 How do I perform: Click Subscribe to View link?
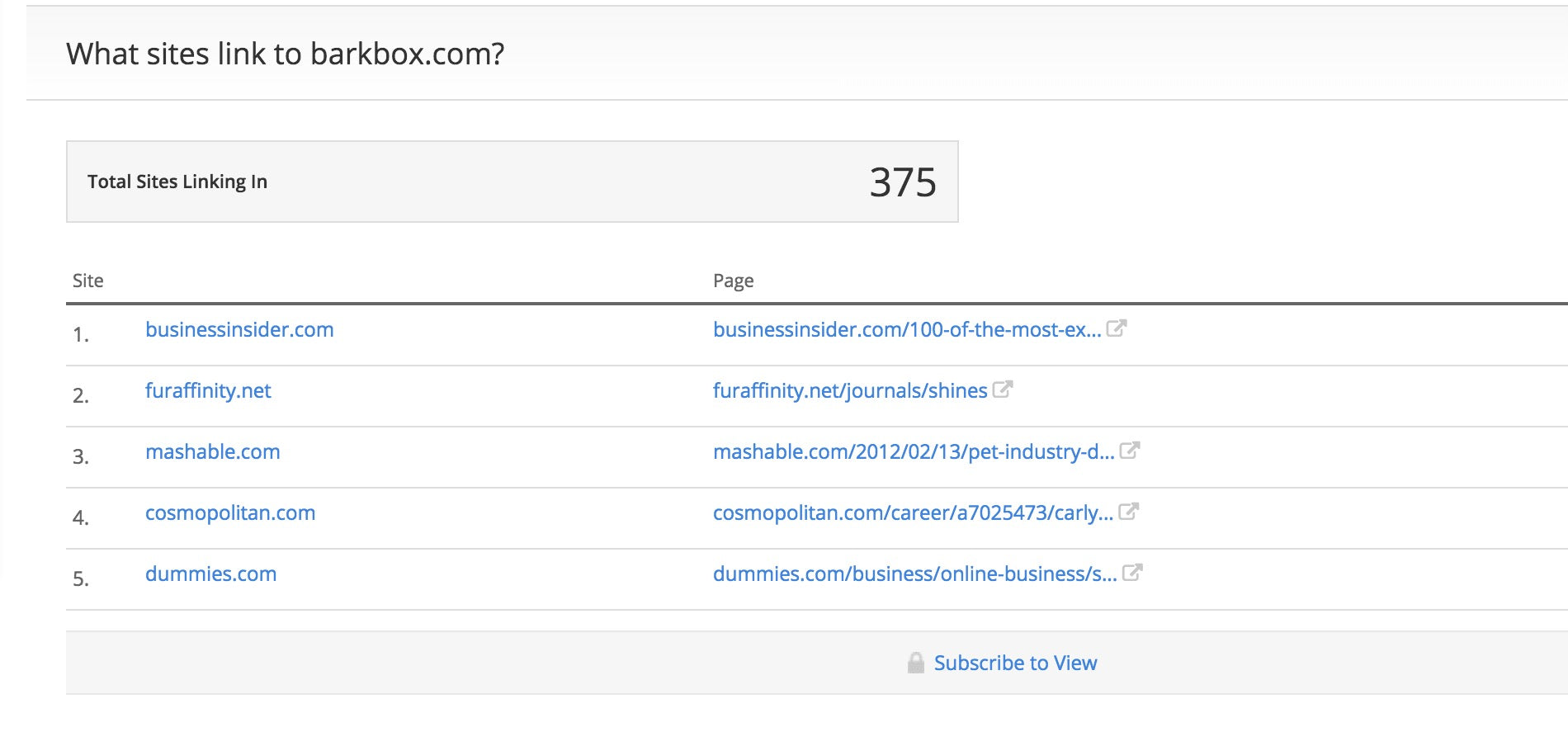[1015, 663]
